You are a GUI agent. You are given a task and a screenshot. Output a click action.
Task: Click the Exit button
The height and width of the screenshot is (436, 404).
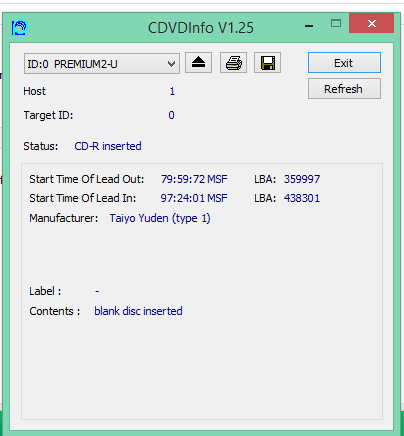tap(344, 63)
